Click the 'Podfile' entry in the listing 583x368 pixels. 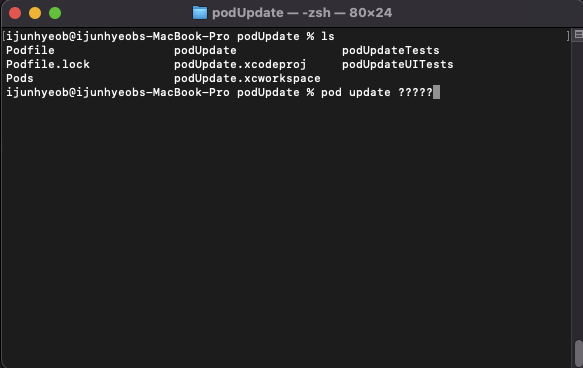30,50
